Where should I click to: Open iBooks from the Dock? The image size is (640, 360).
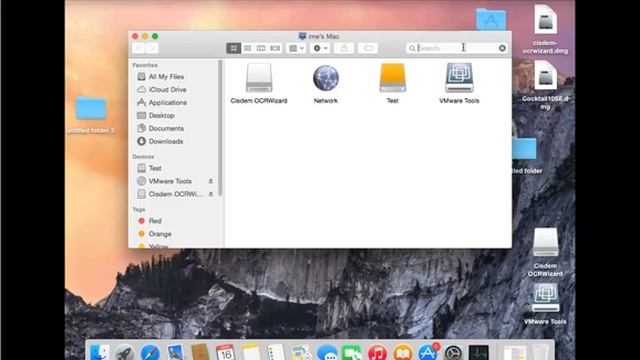[x=402, y=352]
